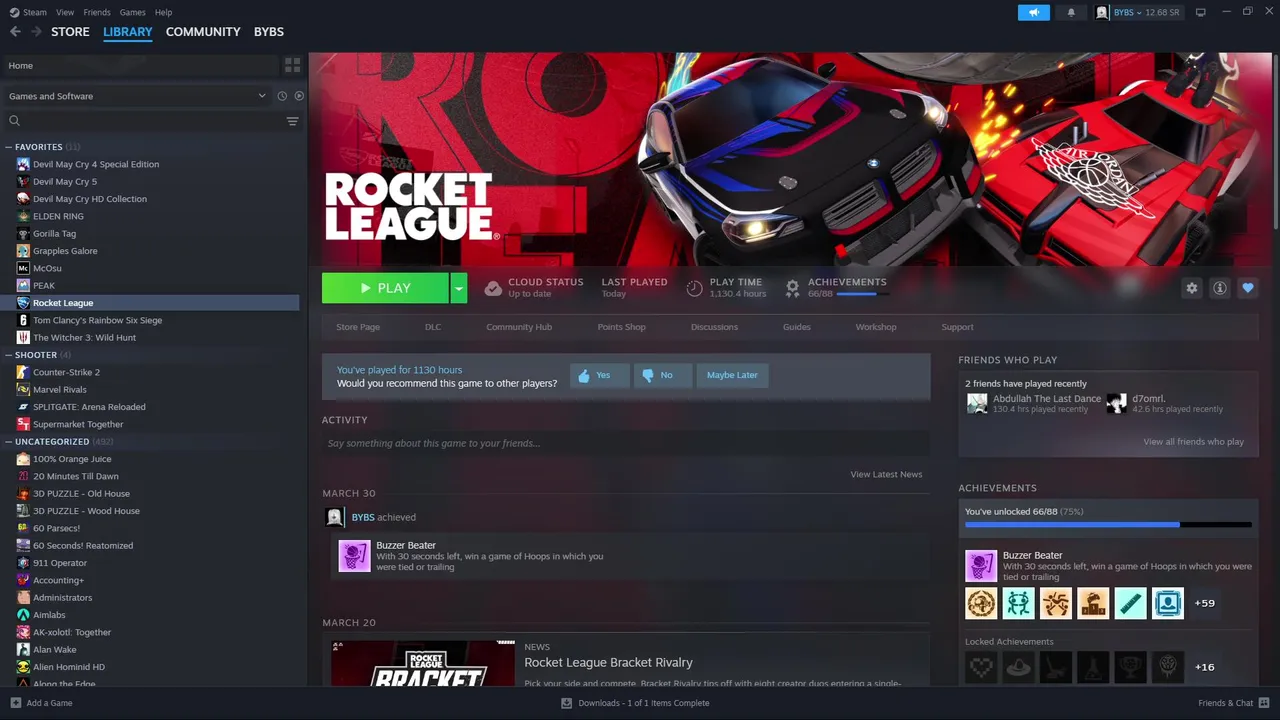Click the activity status input field
The height and width of the screenshot is (720, 1280).
coord(626,443)
